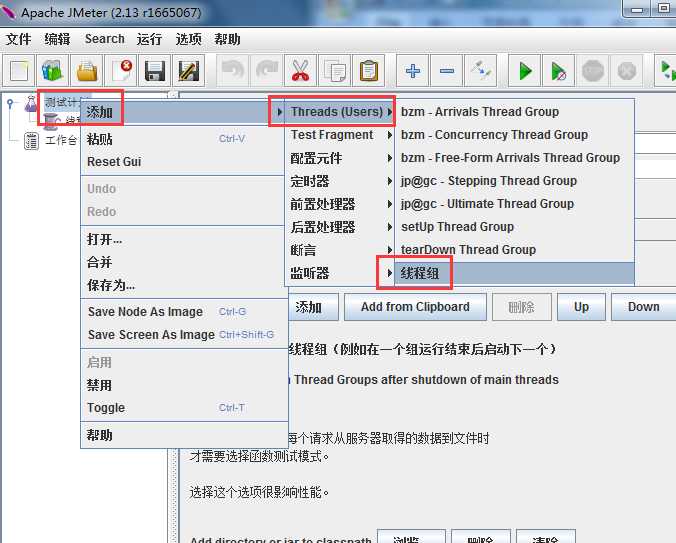
Task: Choose 合并 in context menu
Action: (184, 262)
